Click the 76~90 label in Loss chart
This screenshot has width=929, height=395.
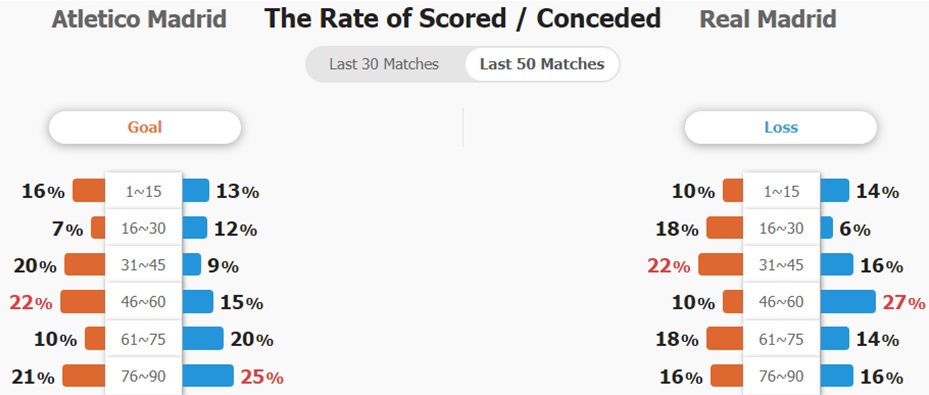pyautogui.click(x=781, y=377)
